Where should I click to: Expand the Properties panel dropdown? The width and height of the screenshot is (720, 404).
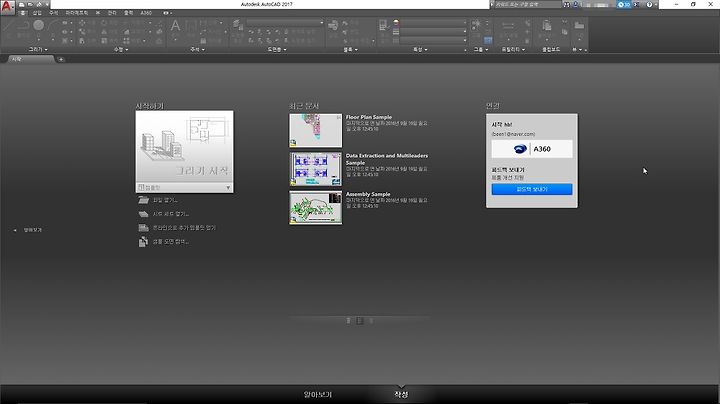pyautogui.click(x=420, y=49)
